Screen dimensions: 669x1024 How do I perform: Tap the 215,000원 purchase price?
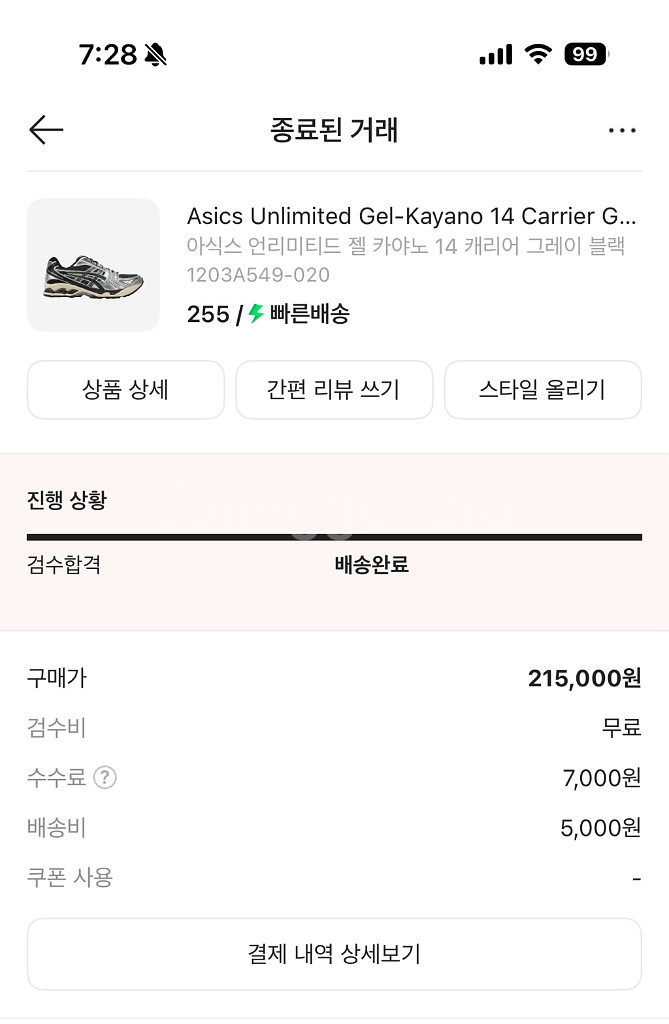(584, 679)
